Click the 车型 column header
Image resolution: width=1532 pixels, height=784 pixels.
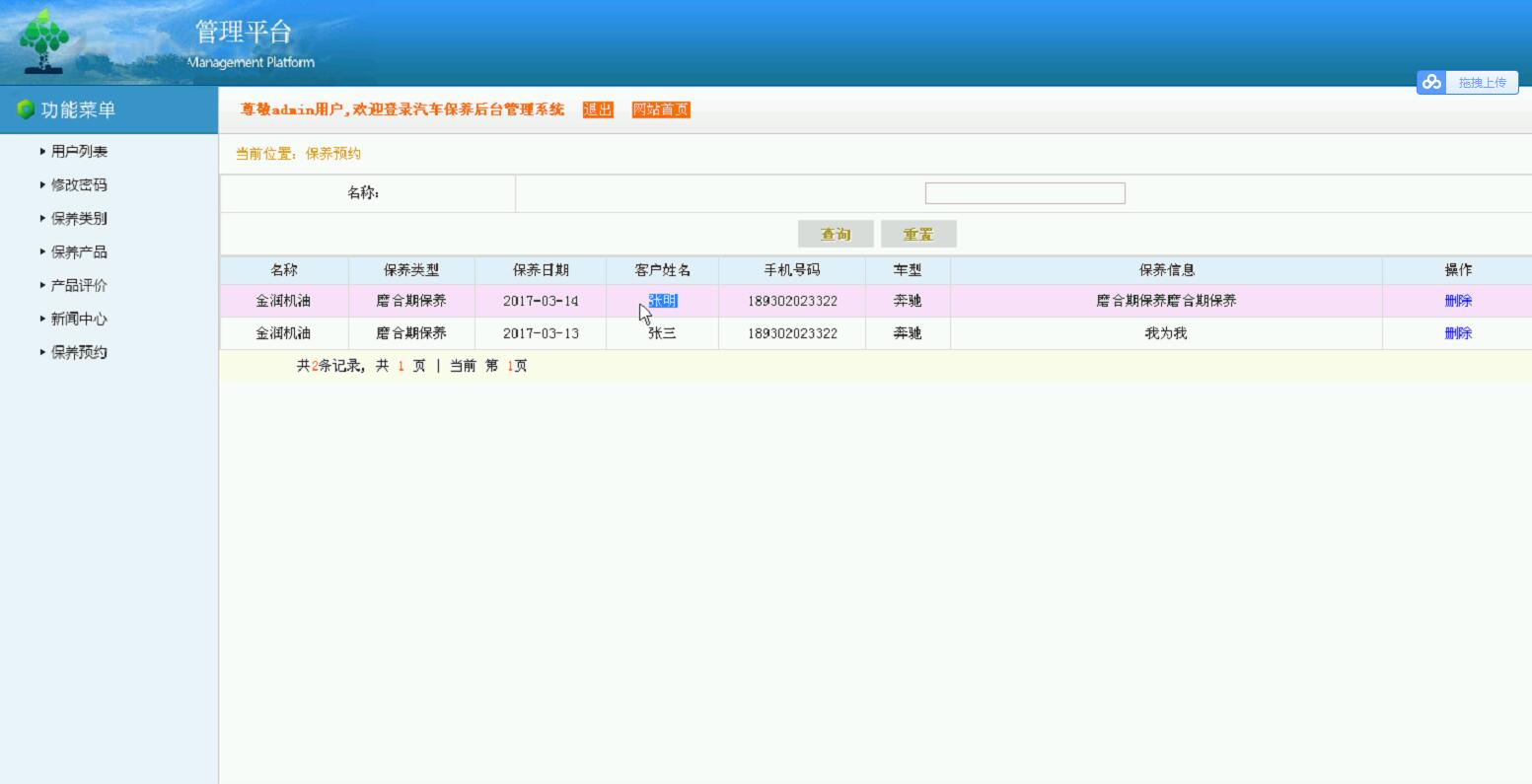click(908, 270)
